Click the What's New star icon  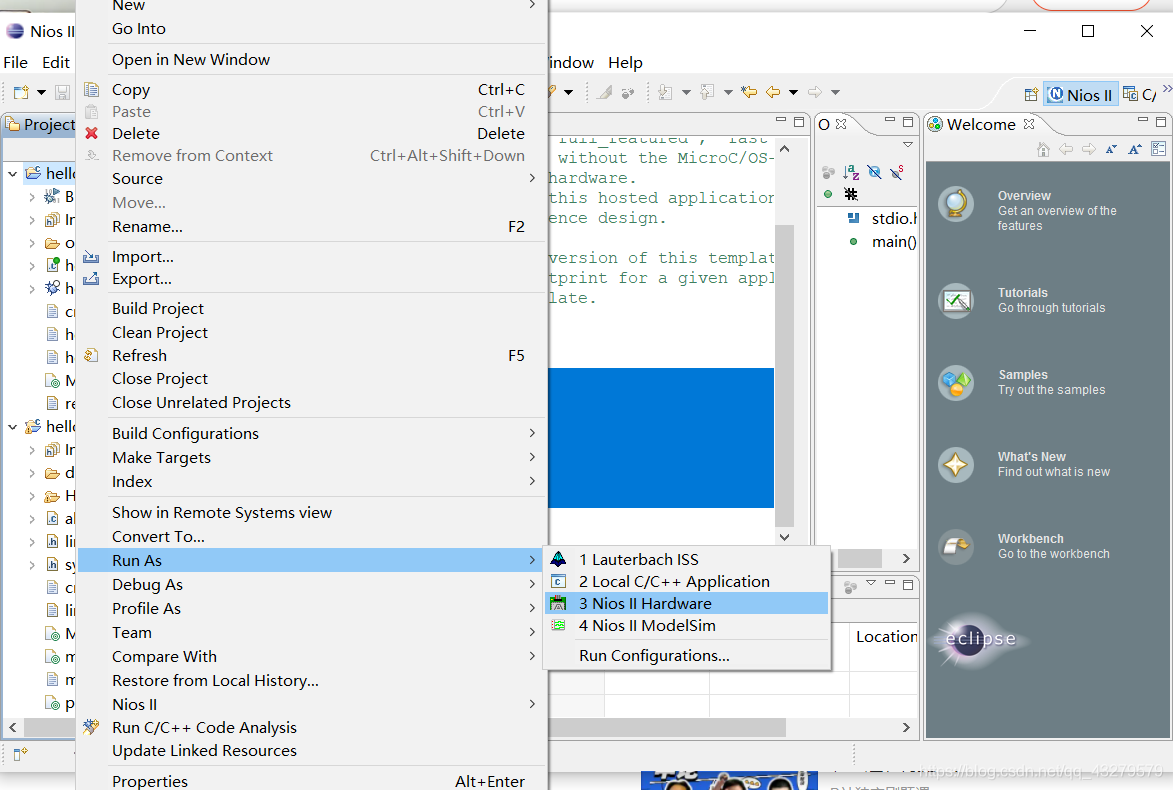pyautogui.click(x=956, y=465)
